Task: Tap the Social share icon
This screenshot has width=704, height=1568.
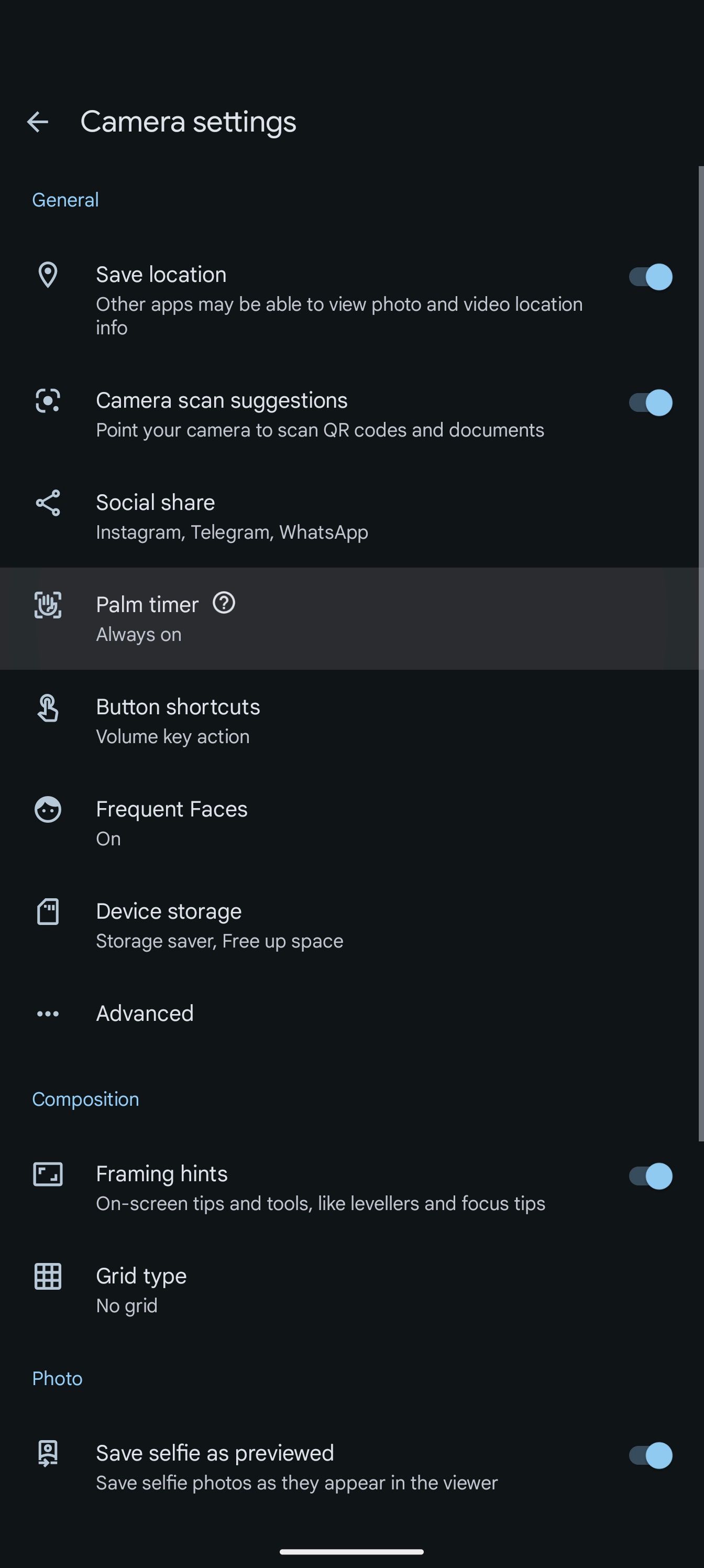Action: pos(48,503)
